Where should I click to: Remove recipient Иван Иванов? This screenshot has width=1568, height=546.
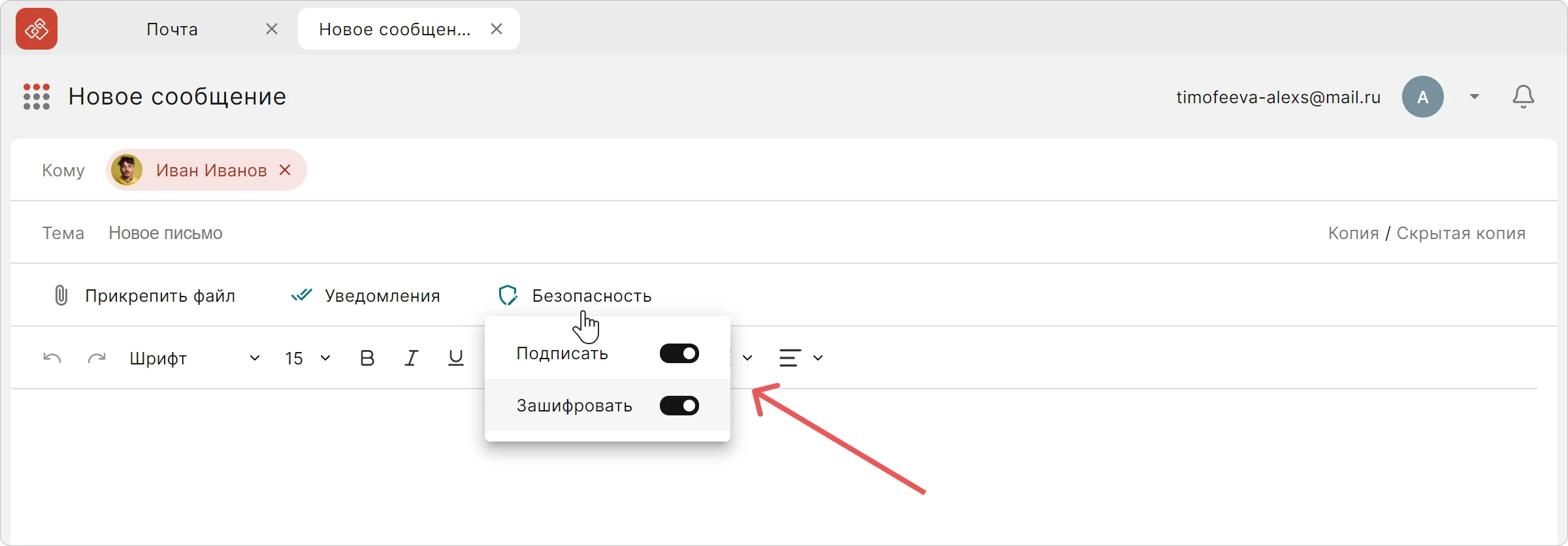click(x=285, y=170)
